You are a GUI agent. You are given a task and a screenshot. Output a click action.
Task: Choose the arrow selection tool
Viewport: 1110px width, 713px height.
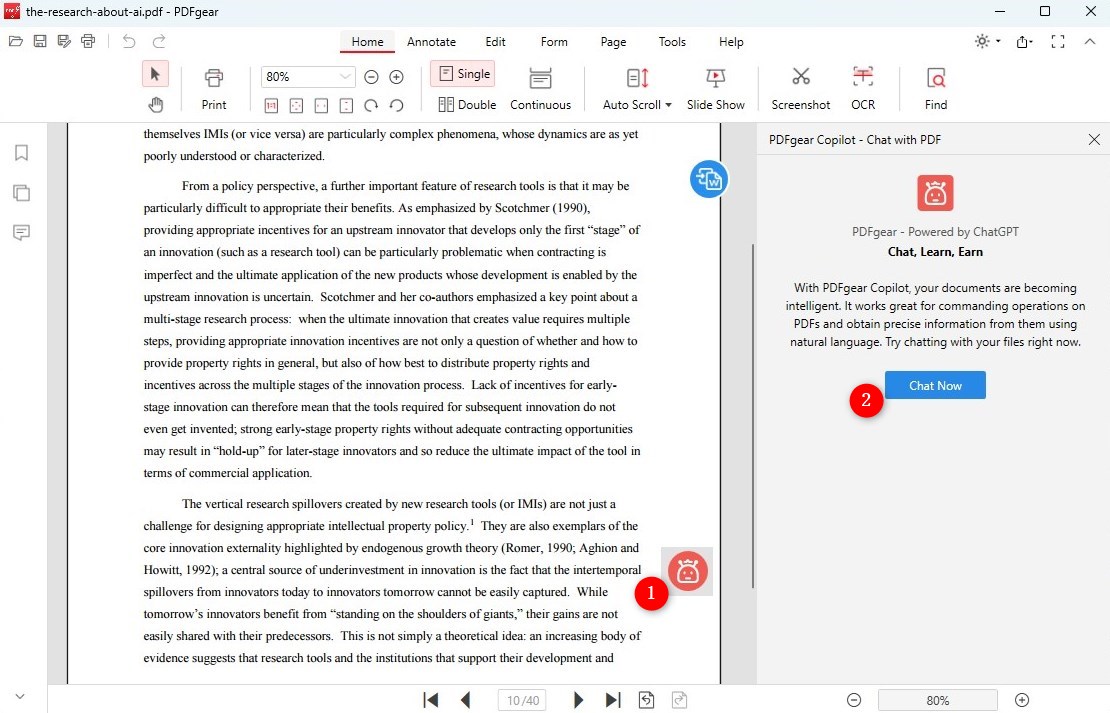(156, 74)
